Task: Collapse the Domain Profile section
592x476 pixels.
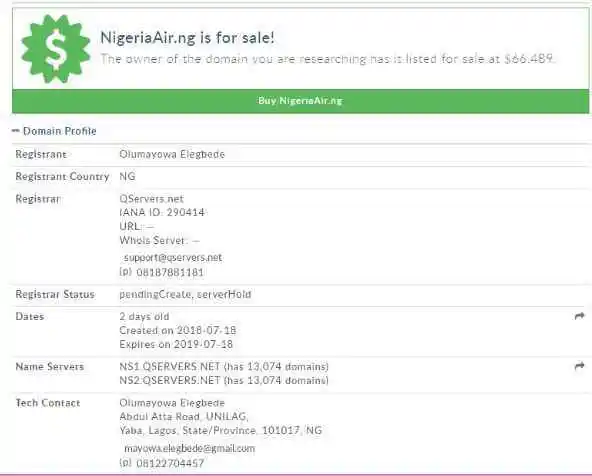Action: click(54, 131)
